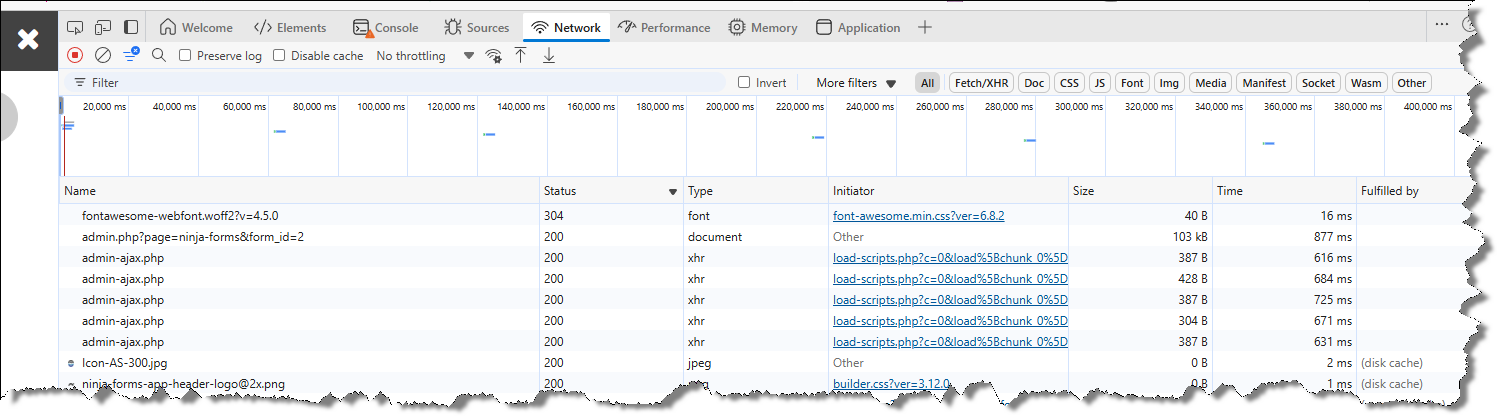Import a HAR file
Image resolution: width=1497 pixels, height=416 pixels.
pos(520,56)
